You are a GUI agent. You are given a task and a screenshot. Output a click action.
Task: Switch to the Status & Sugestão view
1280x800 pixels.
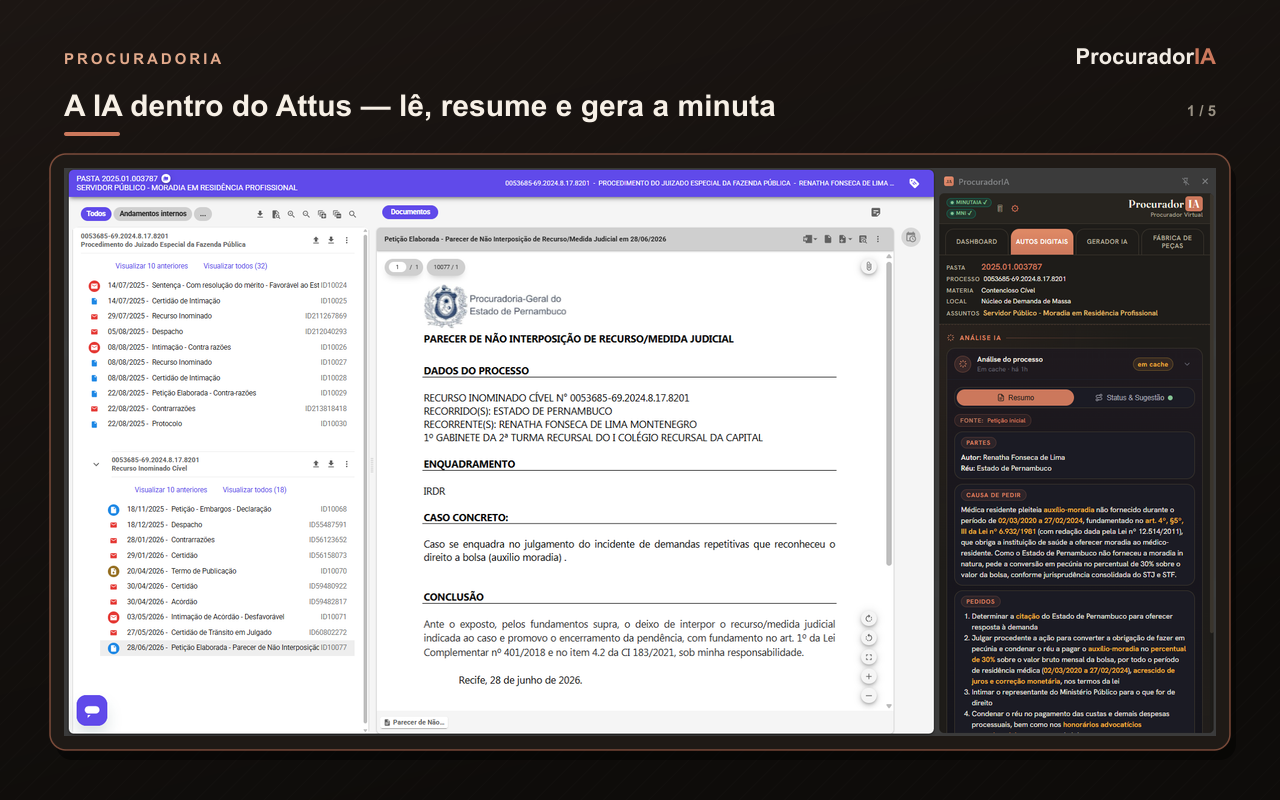tap(1134, 398)
